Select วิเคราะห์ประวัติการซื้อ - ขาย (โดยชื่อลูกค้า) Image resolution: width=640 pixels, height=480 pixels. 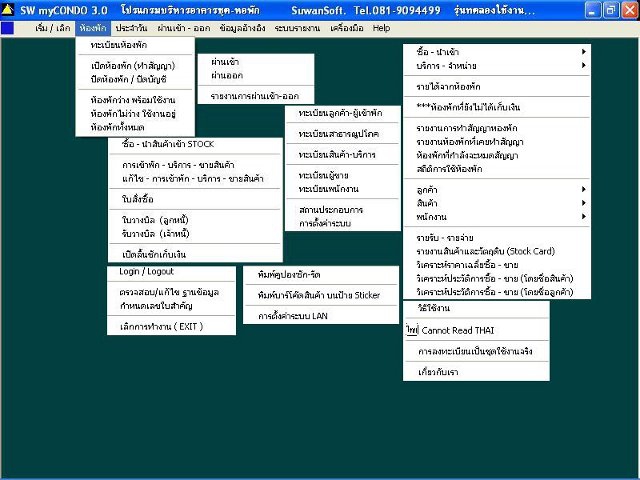[497, 292]
